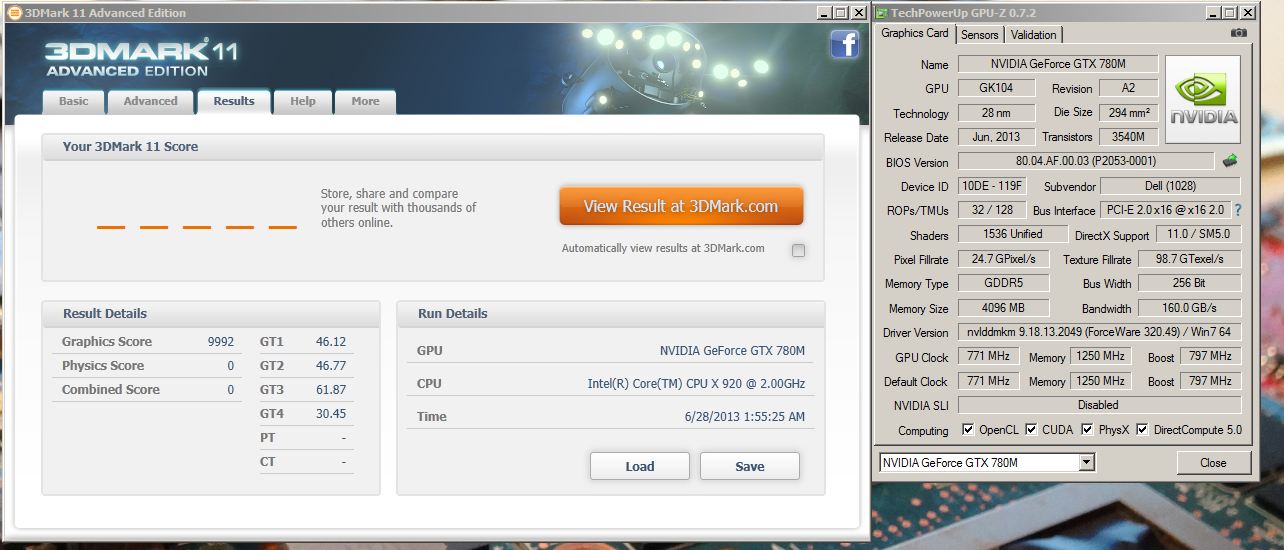Click the Transistors field 3540M
The height and width of the screenshot is (550, 1284).
coord(1128,137)
